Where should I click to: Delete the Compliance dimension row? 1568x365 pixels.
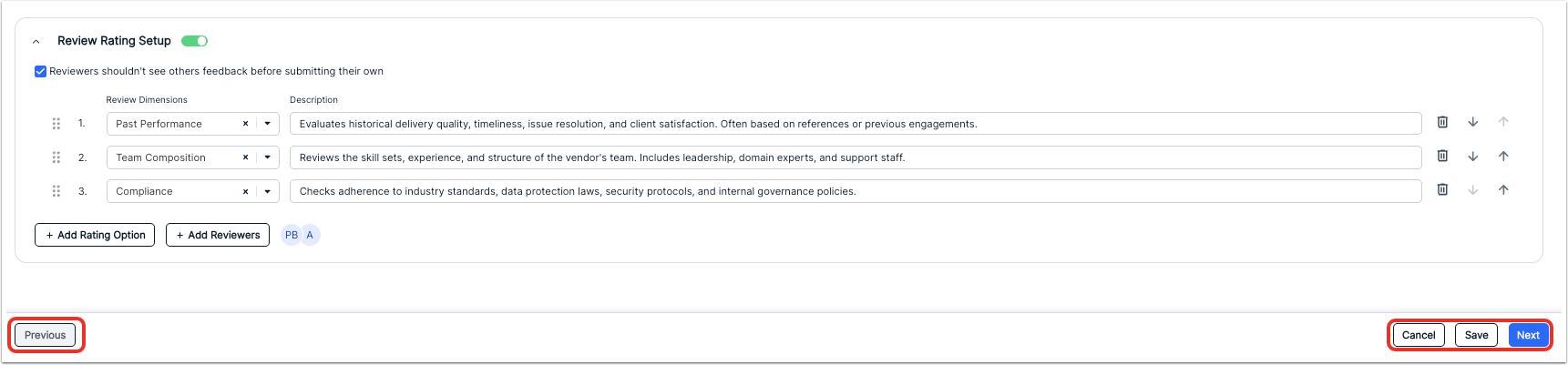coord(1442,189)
